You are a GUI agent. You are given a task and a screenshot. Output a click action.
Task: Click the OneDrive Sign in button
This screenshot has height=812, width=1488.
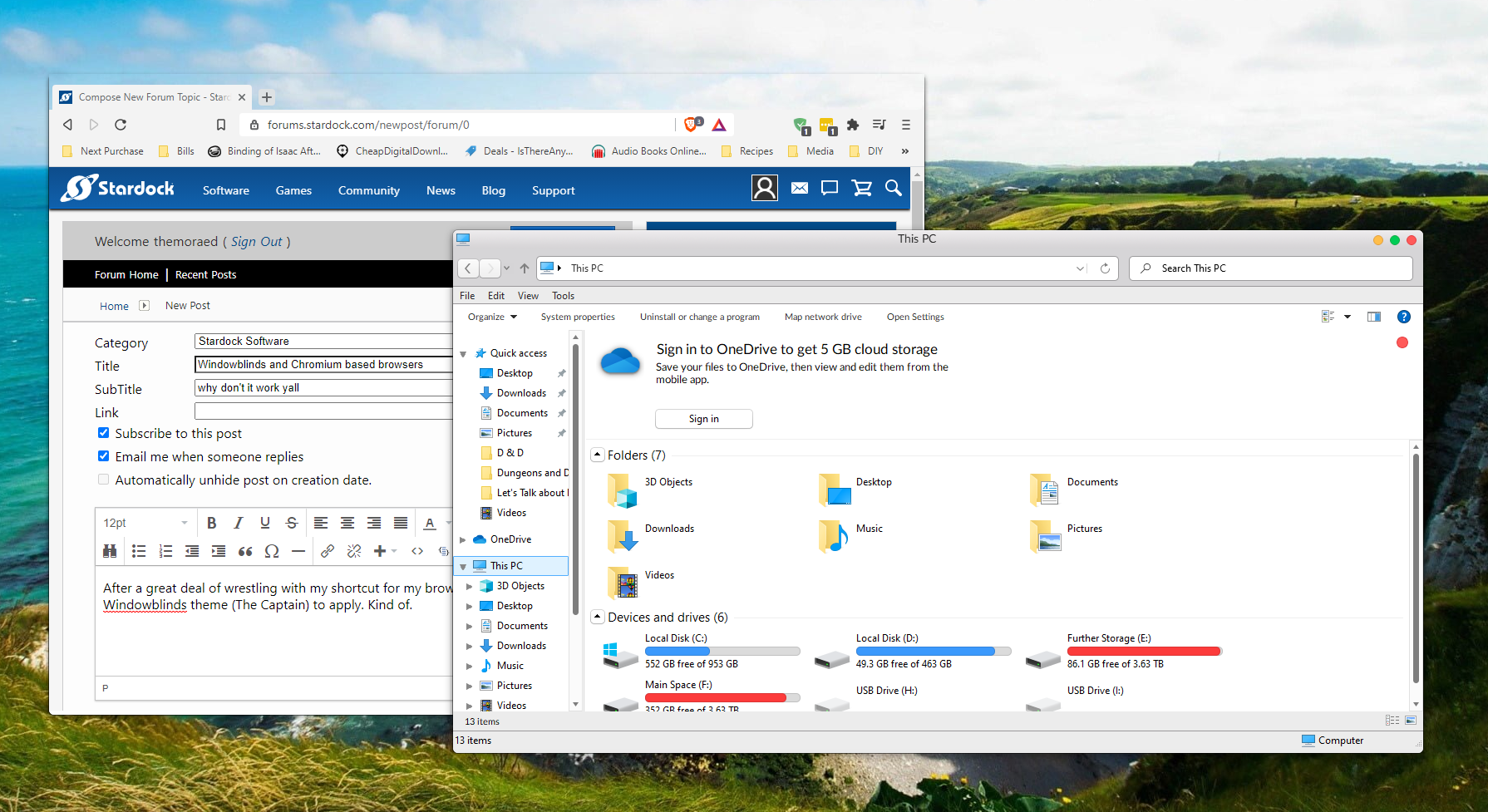(704, 419)
